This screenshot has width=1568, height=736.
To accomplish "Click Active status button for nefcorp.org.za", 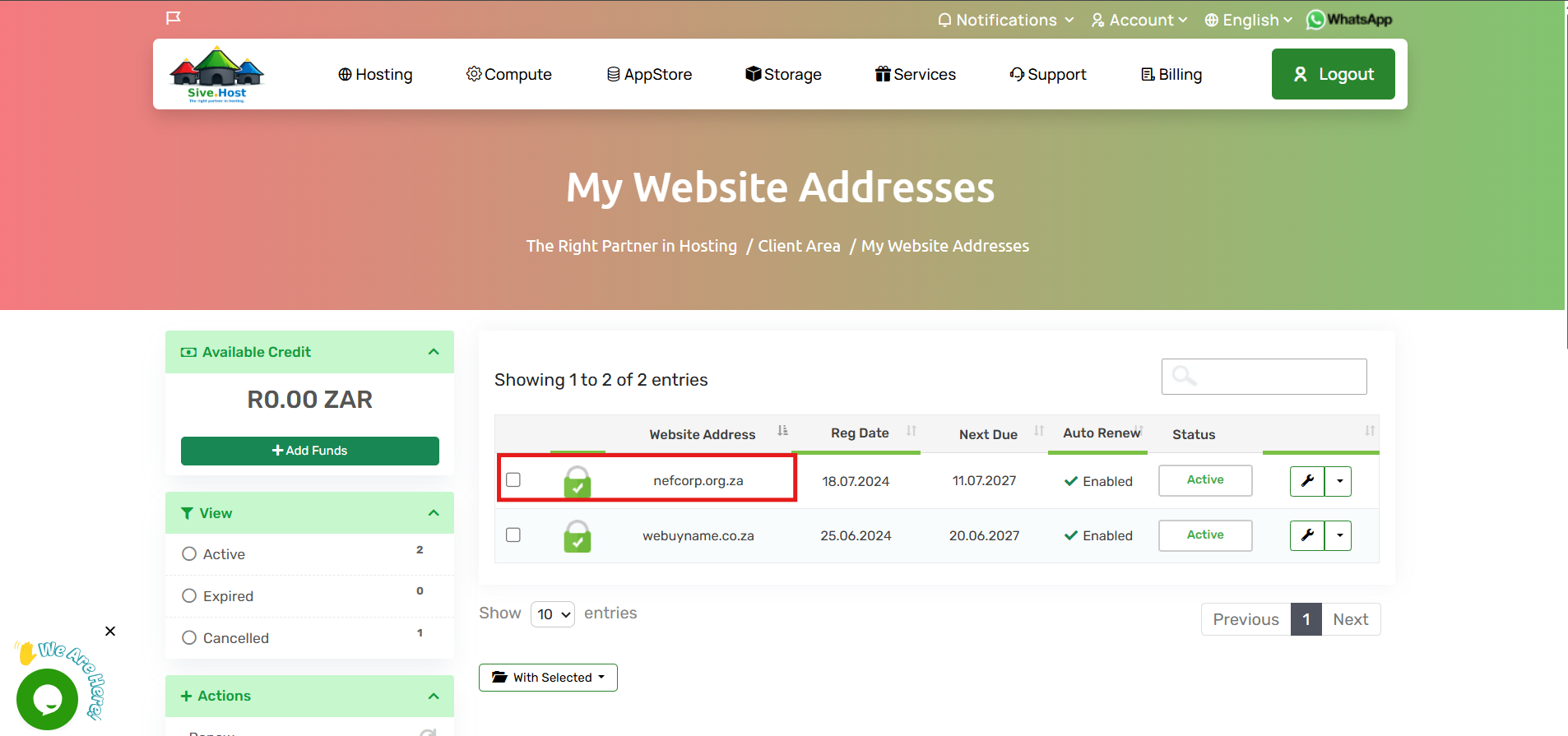I will [x=1205, y=480].
